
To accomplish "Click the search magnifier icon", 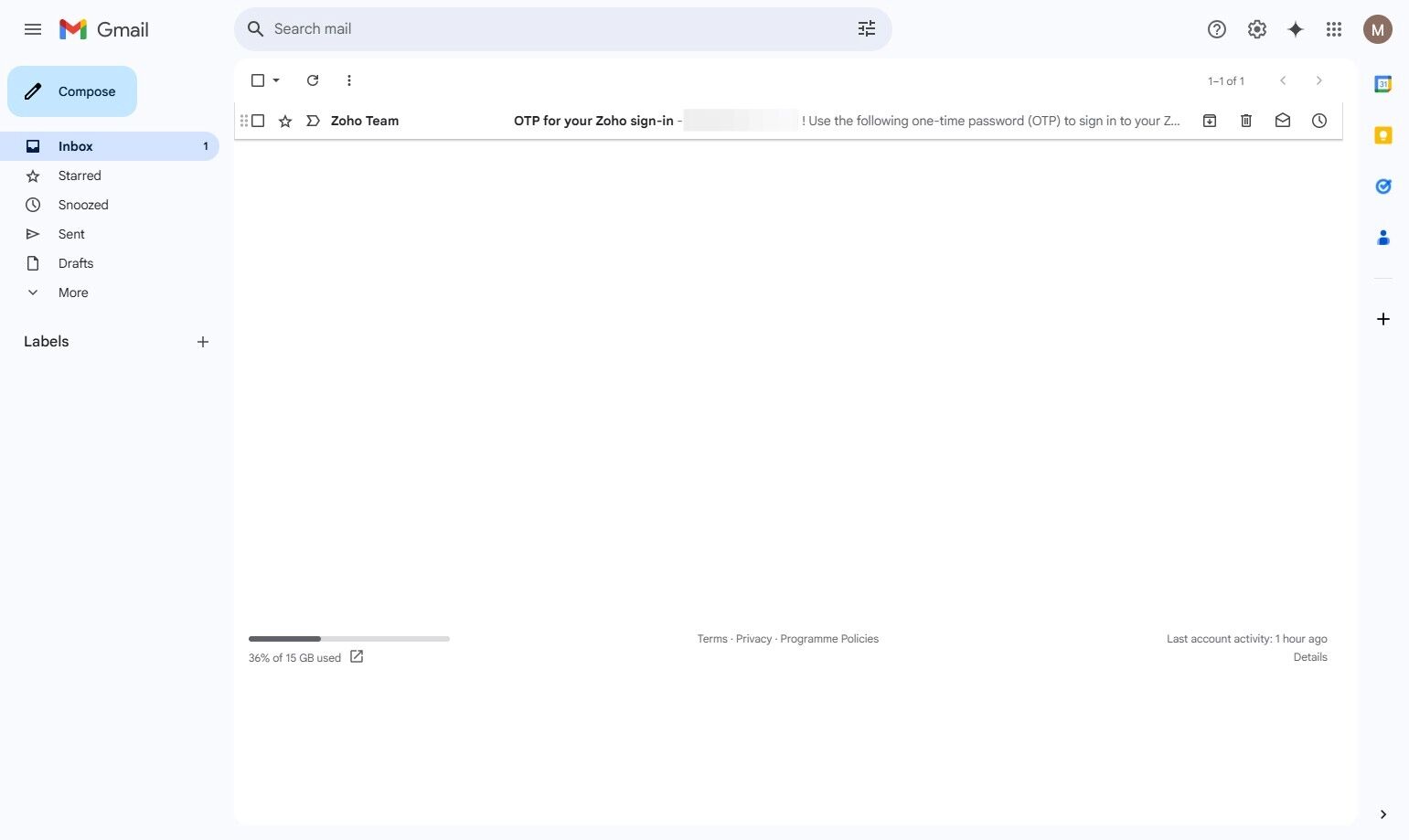I will 256,29.
